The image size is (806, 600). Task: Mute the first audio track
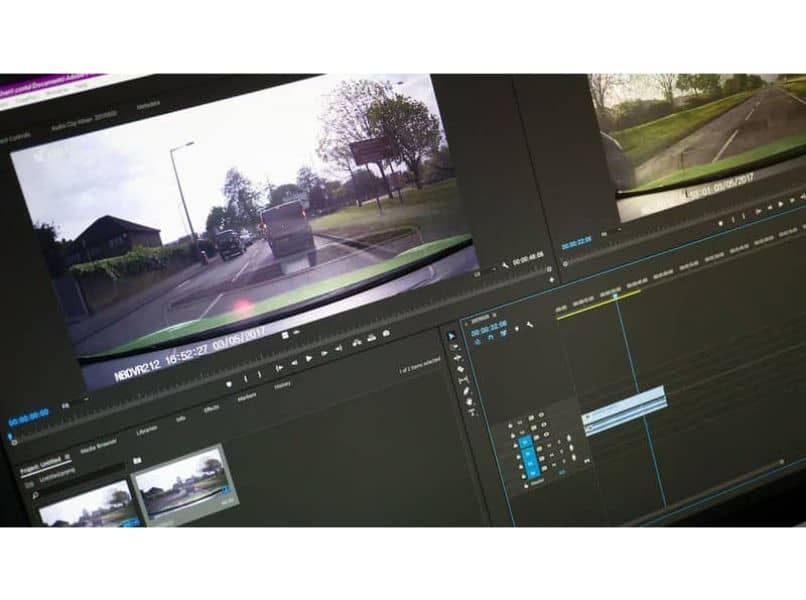pos(549,445)
